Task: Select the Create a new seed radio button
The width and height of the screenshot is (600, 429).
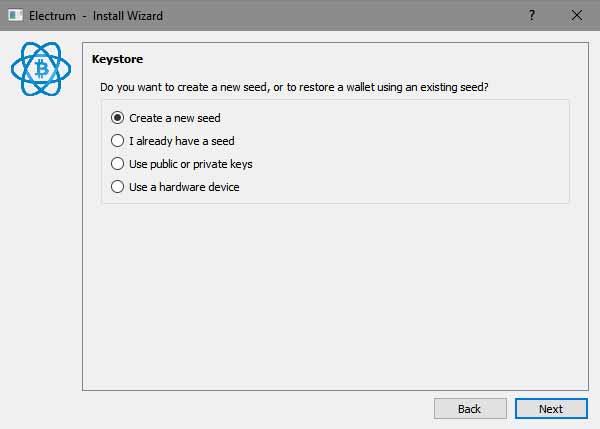Action: point(117,118)
